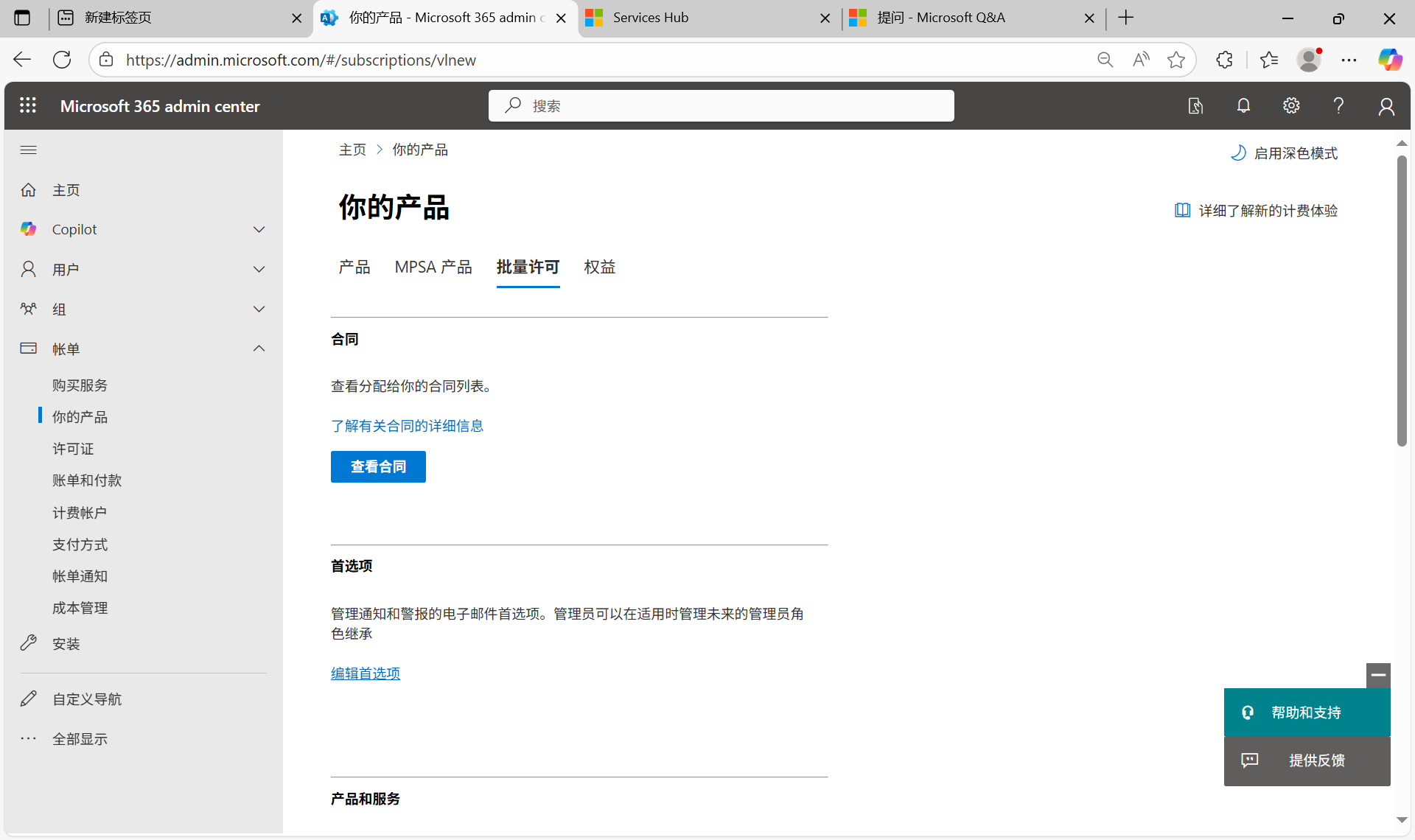Open 账单和付款 in the billing menu

(87, 480)
